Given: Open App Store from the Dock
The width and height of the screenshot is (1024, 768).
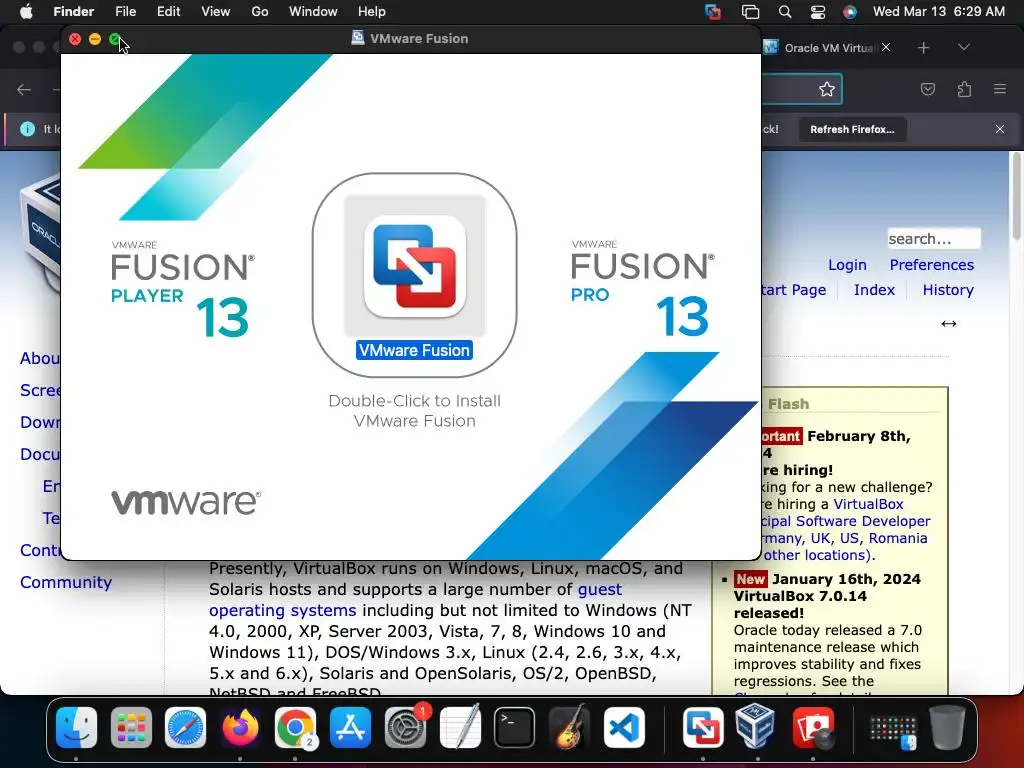Looking at the screenshot, I should (350, 727).
